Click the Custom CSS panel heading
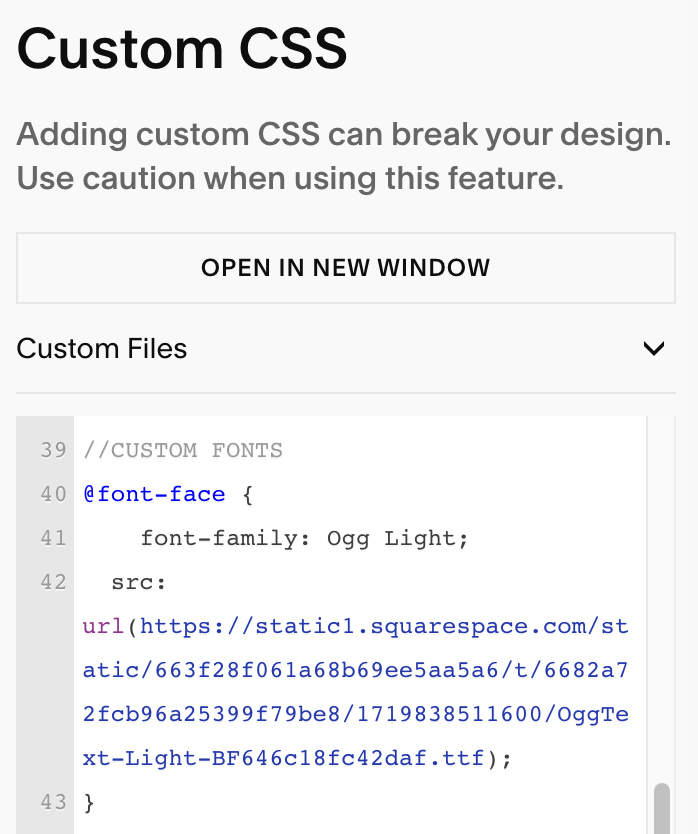 182,49
